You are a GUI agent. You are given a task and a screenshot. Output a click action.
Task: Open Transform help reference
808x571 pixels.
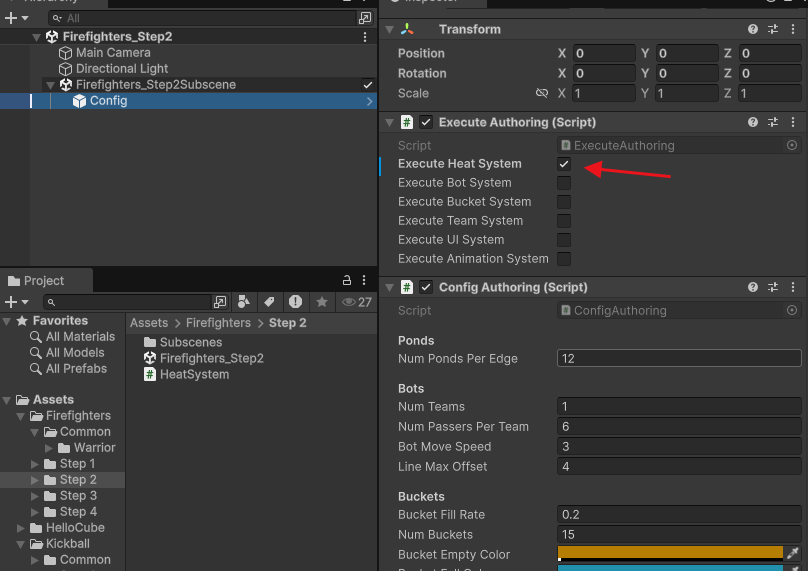coord(753,29)
